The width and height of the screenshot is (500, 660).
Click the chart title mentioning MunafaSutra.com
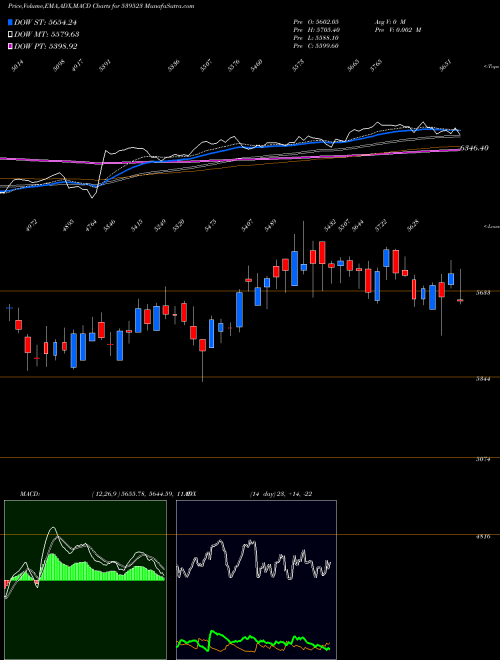101,7
